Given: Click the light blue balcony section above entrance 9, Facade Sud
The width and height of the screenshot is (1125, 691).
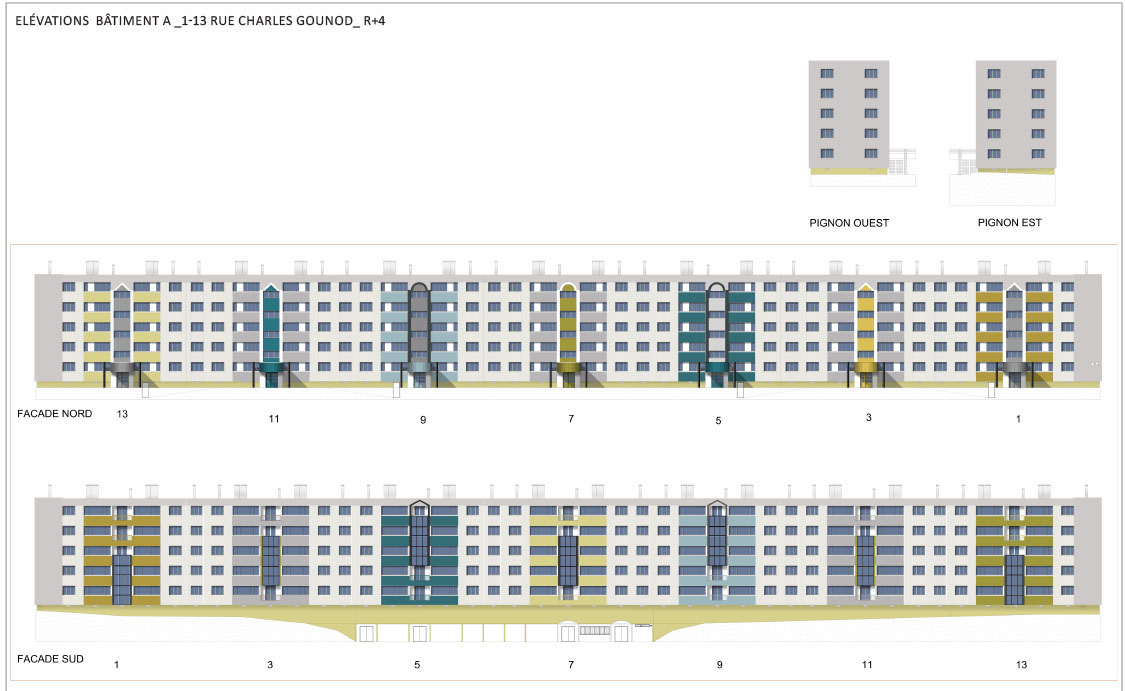Looking at the screenshot, I should [x=717, y=555].
